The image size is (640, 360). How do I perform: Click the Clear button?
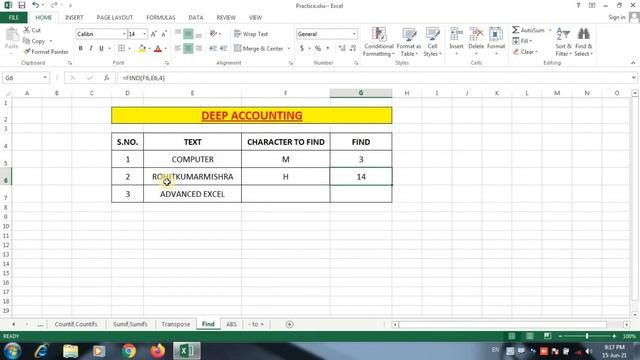click(x=525, y=52)
